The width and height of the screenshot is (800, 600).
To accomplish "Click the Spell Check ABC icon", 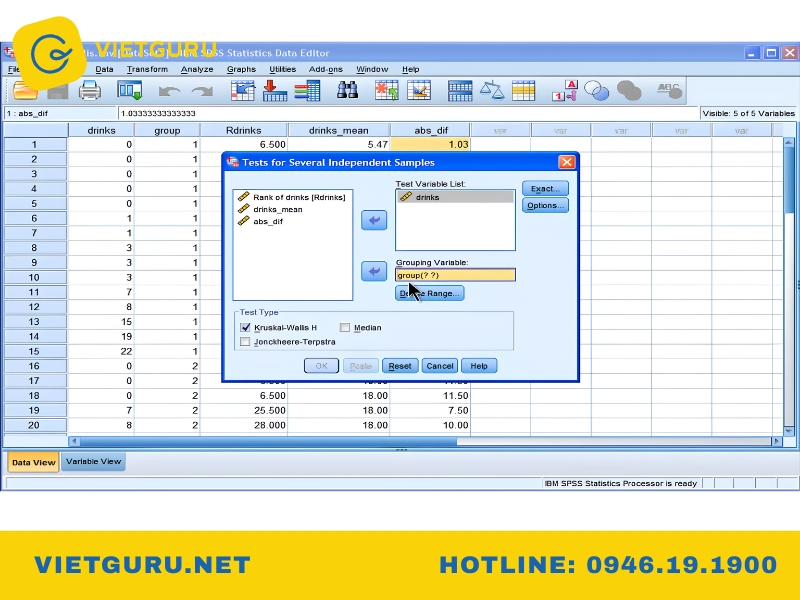I will click(669, 91).
